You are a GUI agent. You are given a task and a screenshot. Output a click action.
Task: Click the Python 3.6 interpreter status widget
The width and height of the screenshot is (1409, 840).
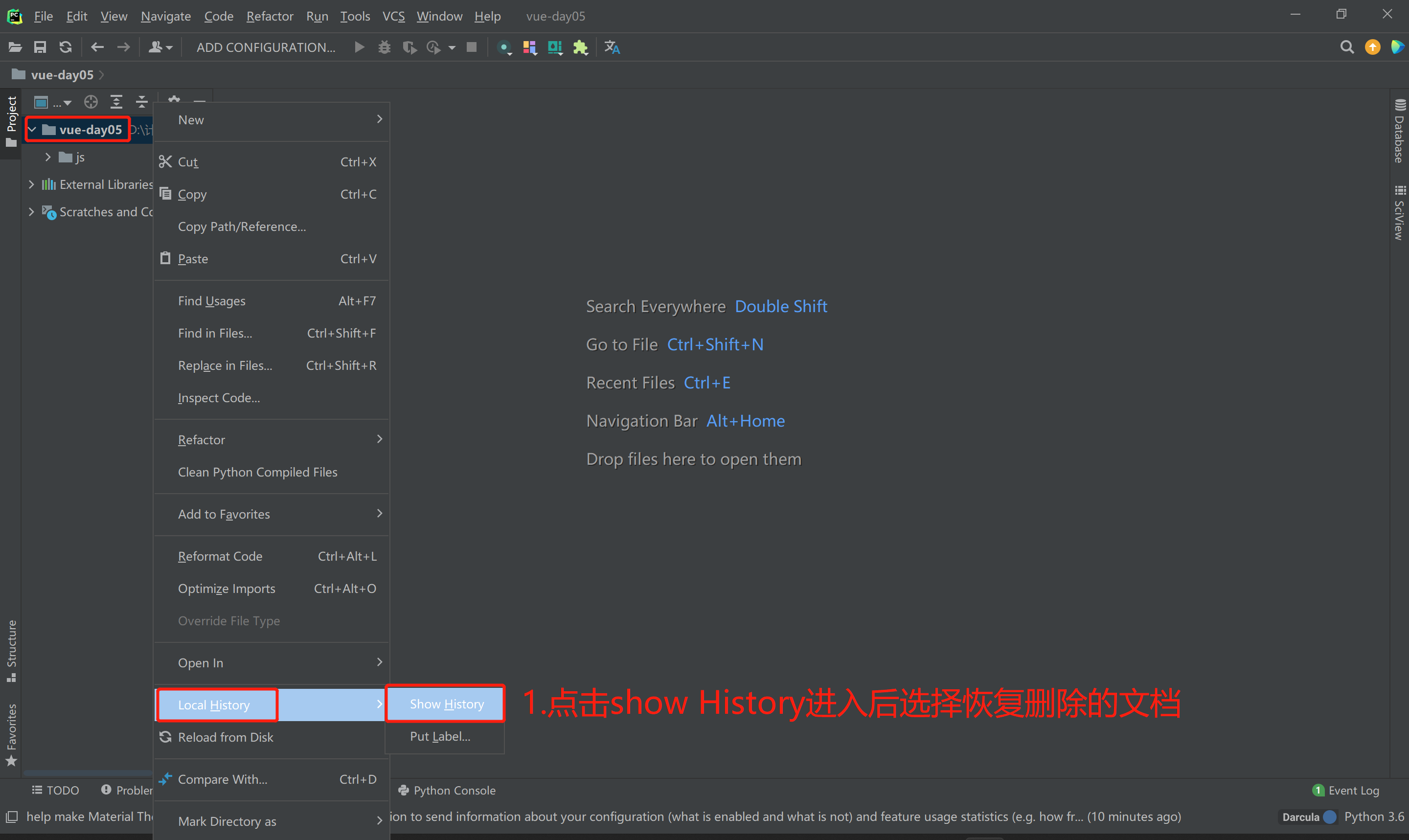pyautogui.click(x=1373, y=817)
